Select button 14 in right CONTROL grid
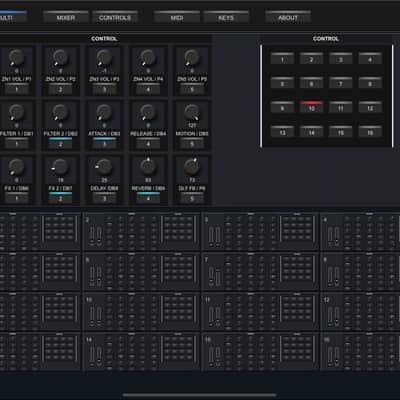Image resolution: width=400 pixels, height=400 pixels. pos(311,132)
